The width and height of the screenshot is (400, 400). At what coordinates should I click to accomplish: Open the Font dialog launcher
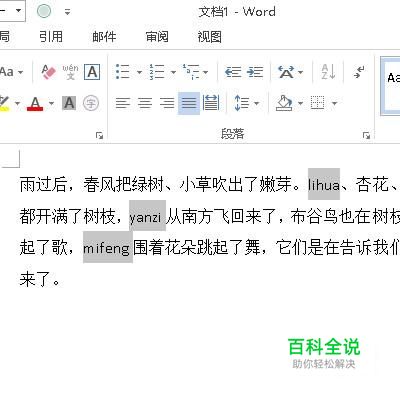pos(99,135)
